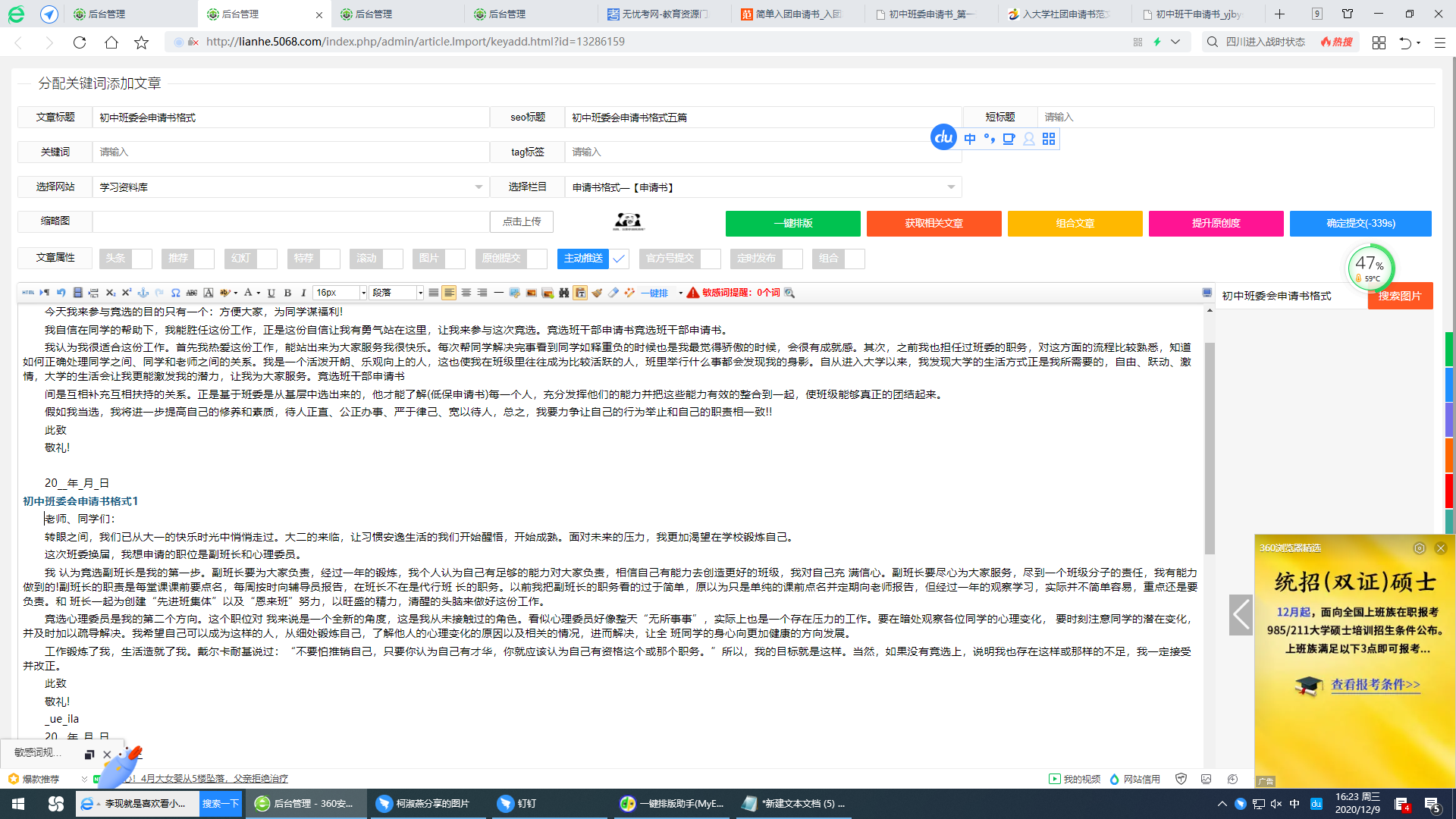Switch to HTML source view in the editor
The width and height of the screenshot is (1456, 819).
[x=29, y=293]
